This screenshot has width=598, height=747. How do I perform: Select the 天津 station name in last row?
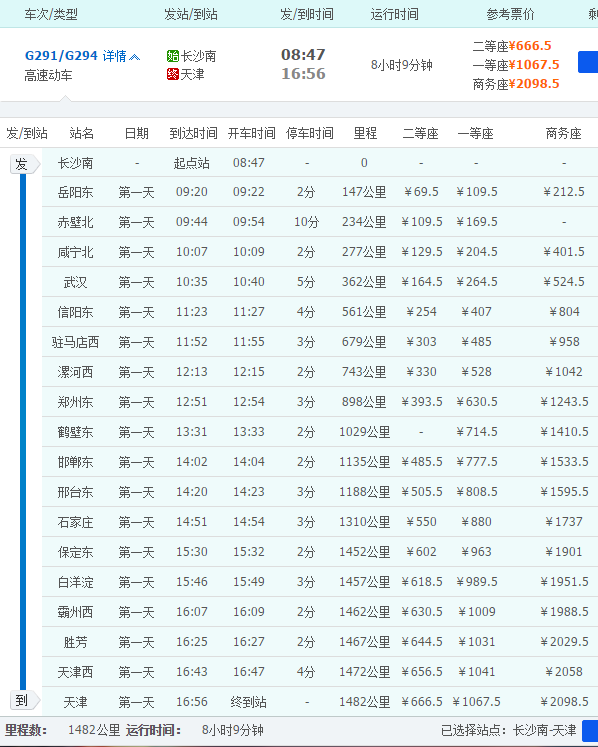75,702
